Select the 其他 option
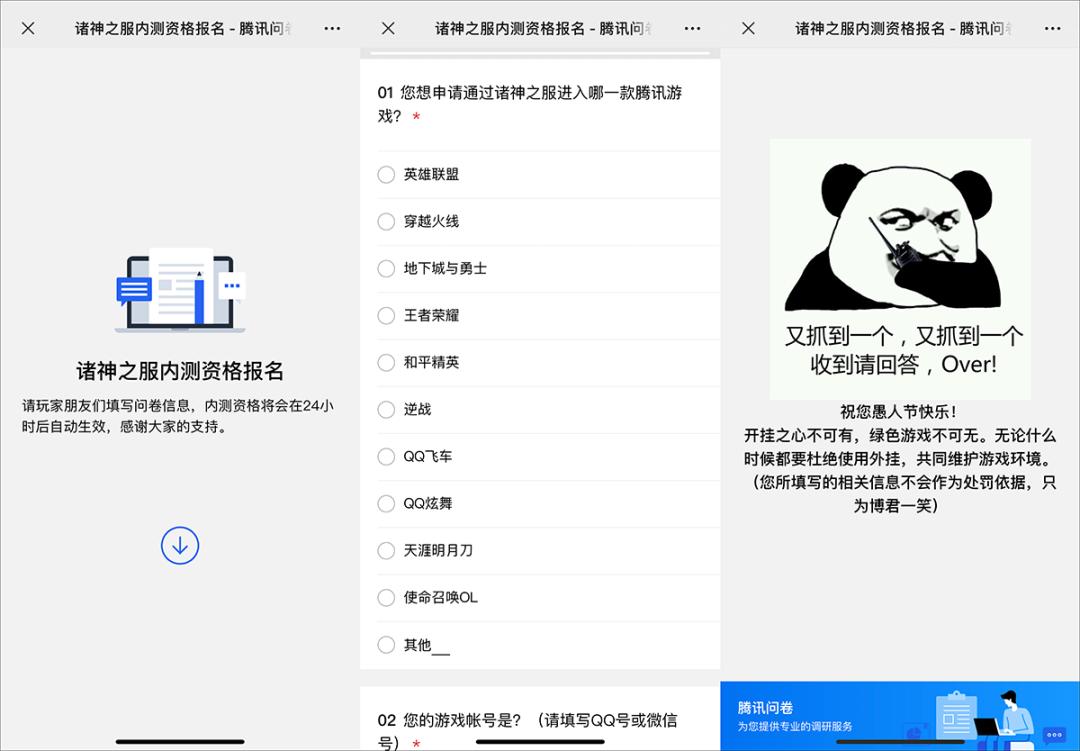The width and height of the screenshot is (1080, 751). coord(386,645)
